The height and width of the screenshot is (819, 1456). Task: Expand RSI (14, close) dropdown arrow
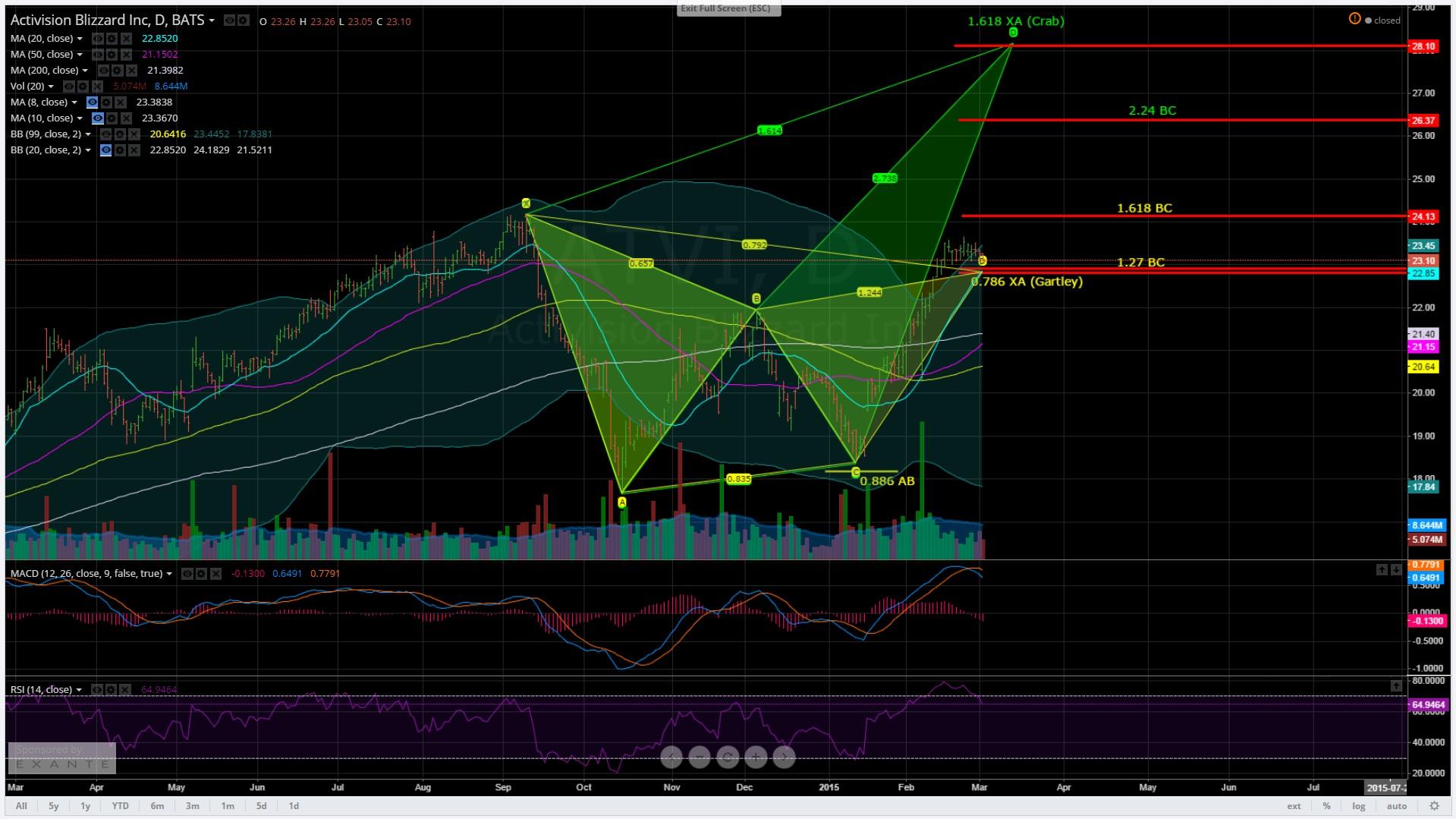79,690
